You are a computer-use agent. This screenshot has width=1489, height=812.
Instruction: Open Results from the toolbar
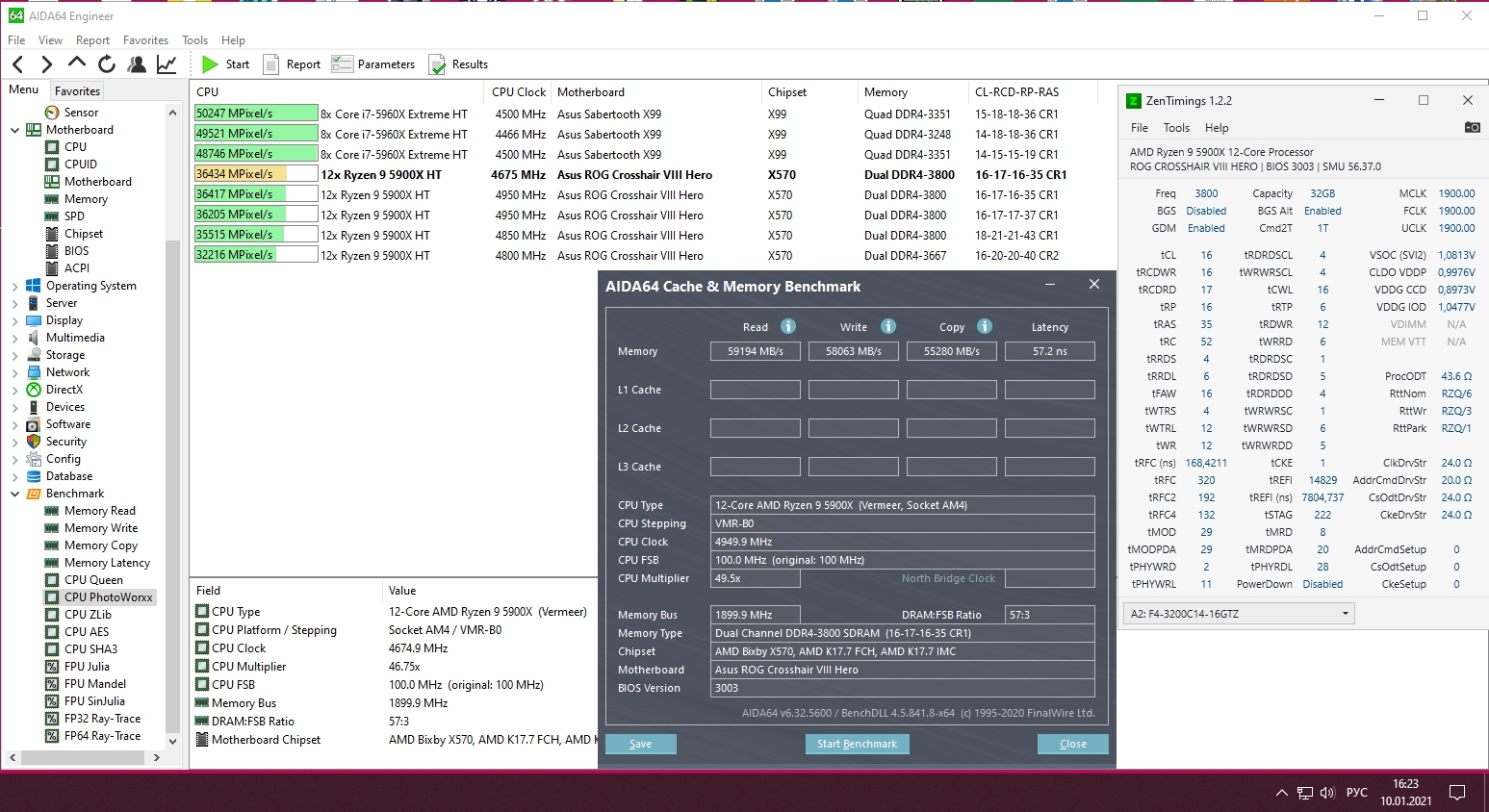click(458, 64)
